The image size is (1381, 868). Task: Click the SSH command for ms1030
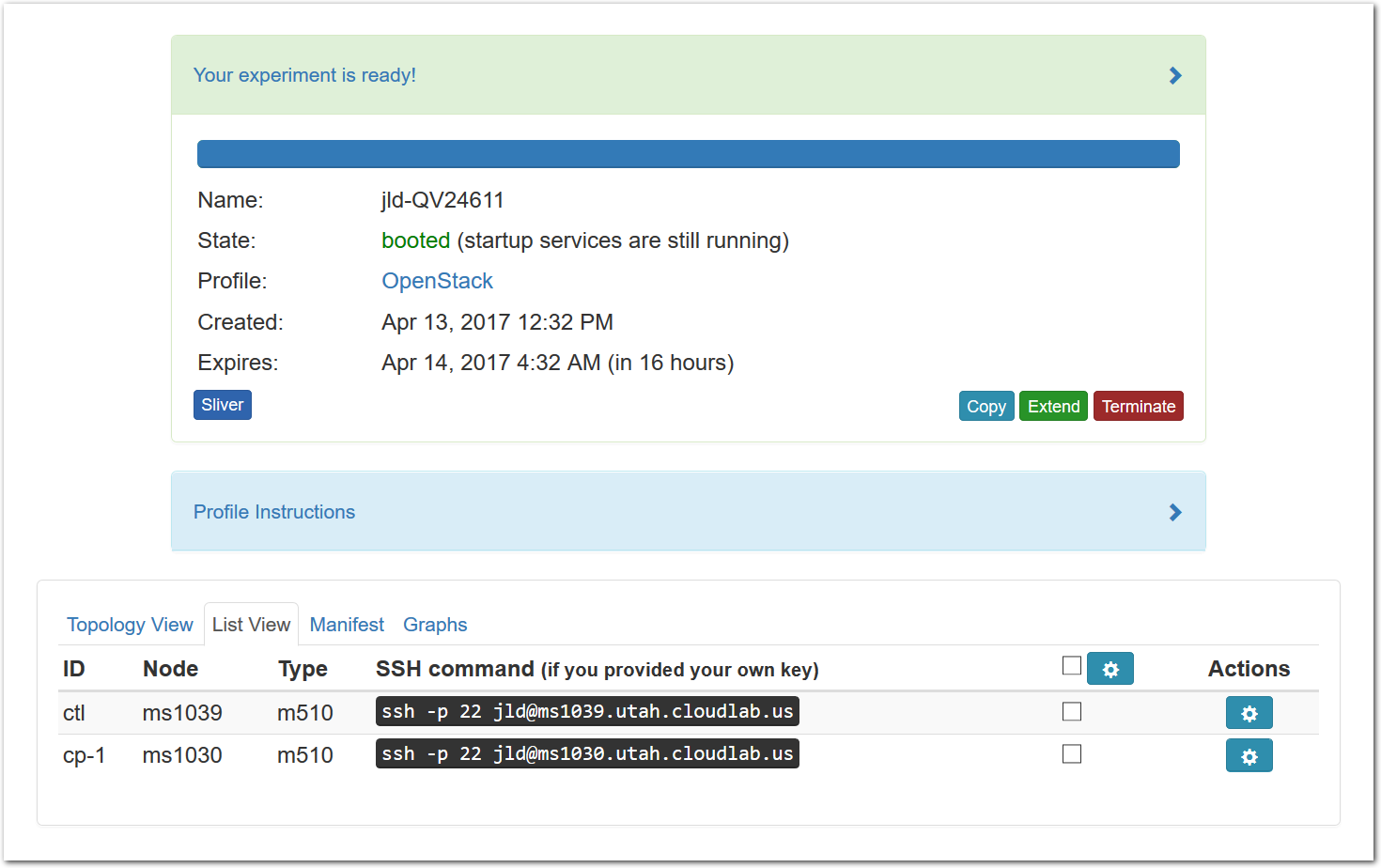pyautogui.click(x=587, y=753)
